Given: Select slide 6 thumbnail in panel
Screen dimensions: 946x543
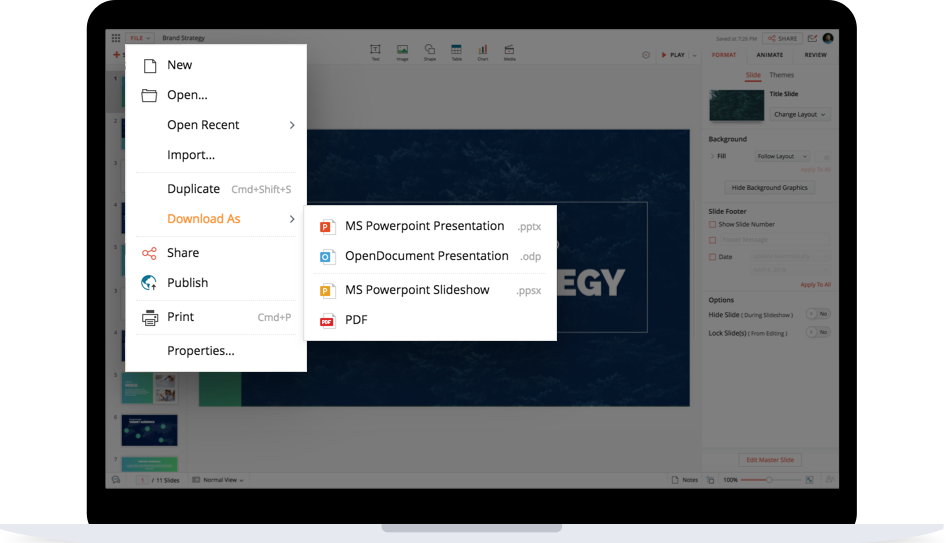Looking at the screenshot, I should [x=149, y=430].
